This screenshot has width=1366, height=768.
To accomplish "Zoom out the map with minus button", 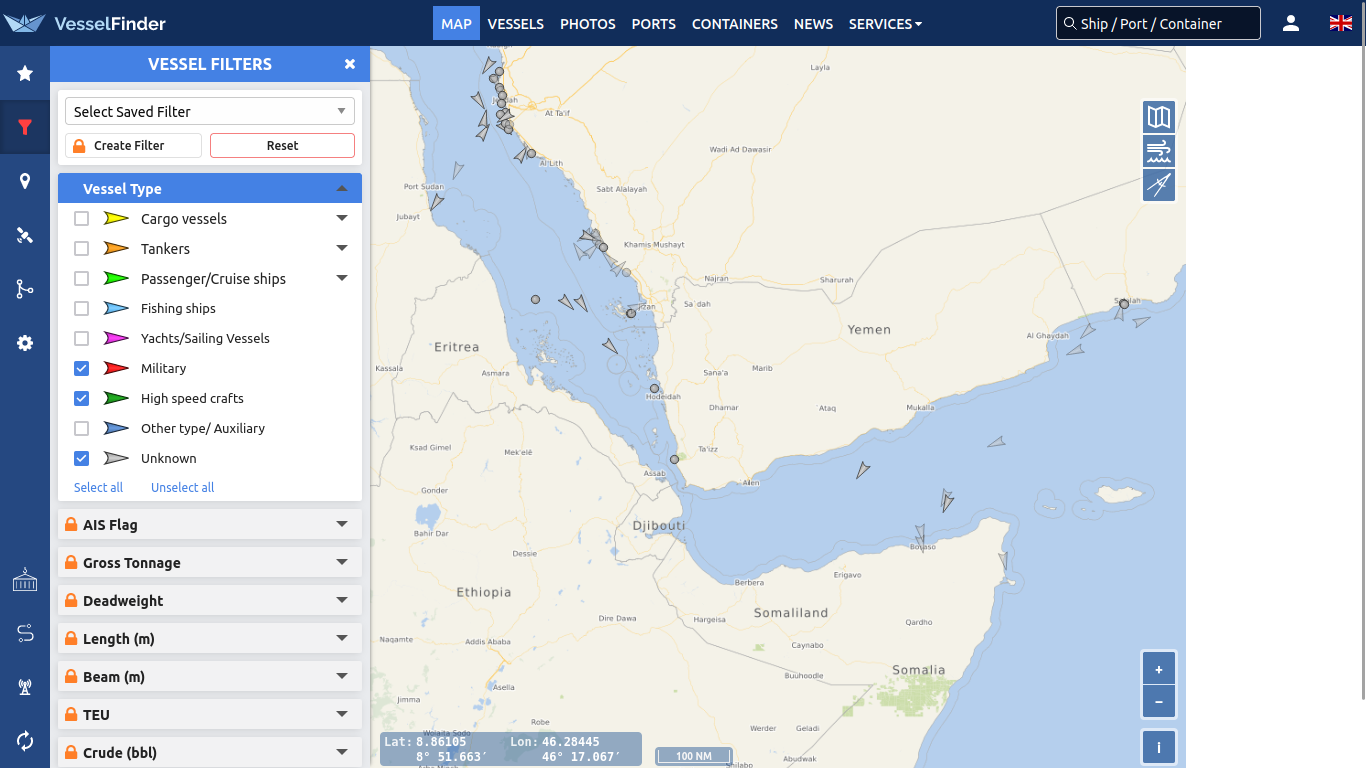I will click(x=1159, y=702).
